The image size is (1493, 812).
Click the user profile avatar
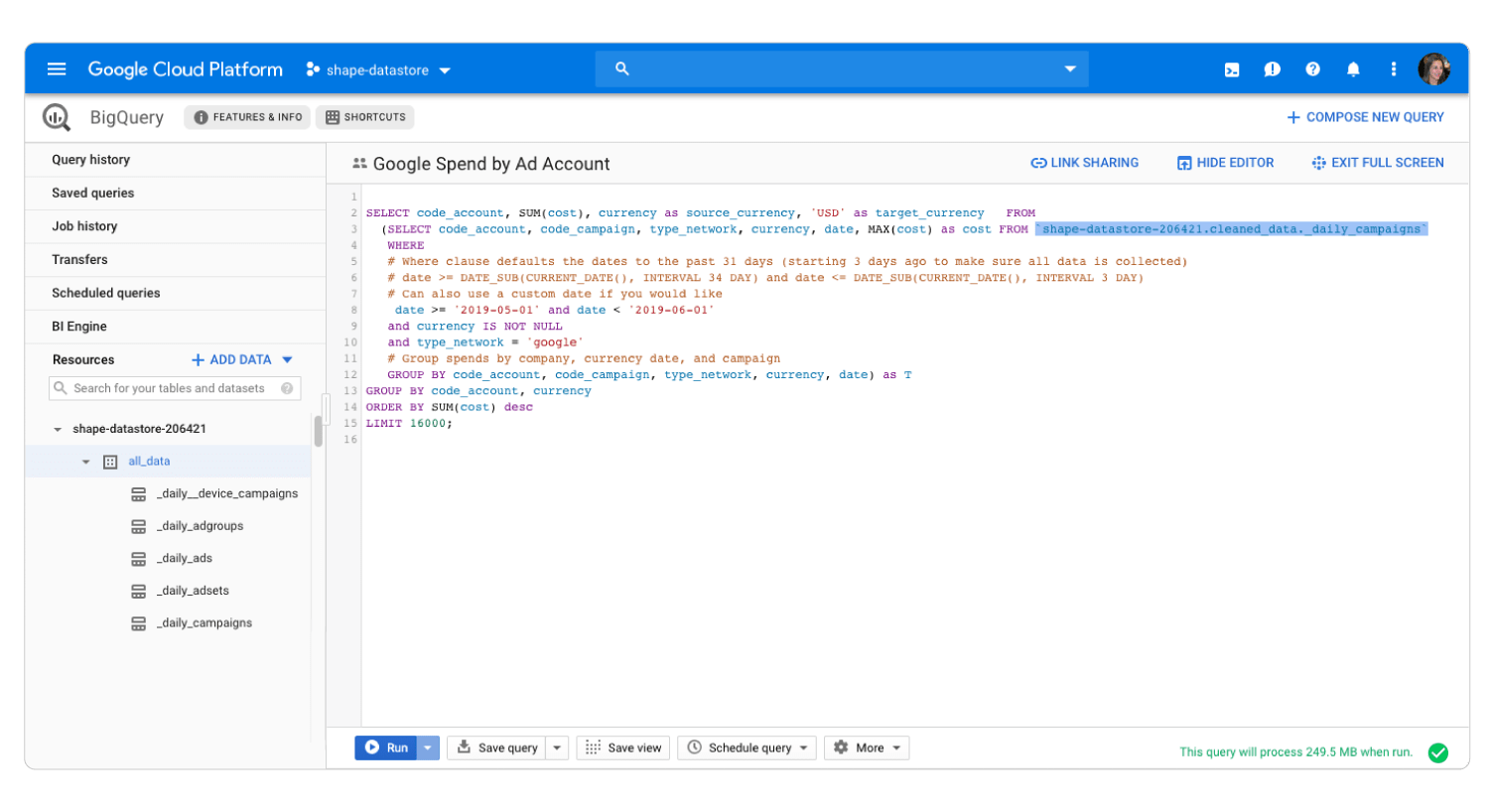pyautogui.click(x=1433, y=69)
